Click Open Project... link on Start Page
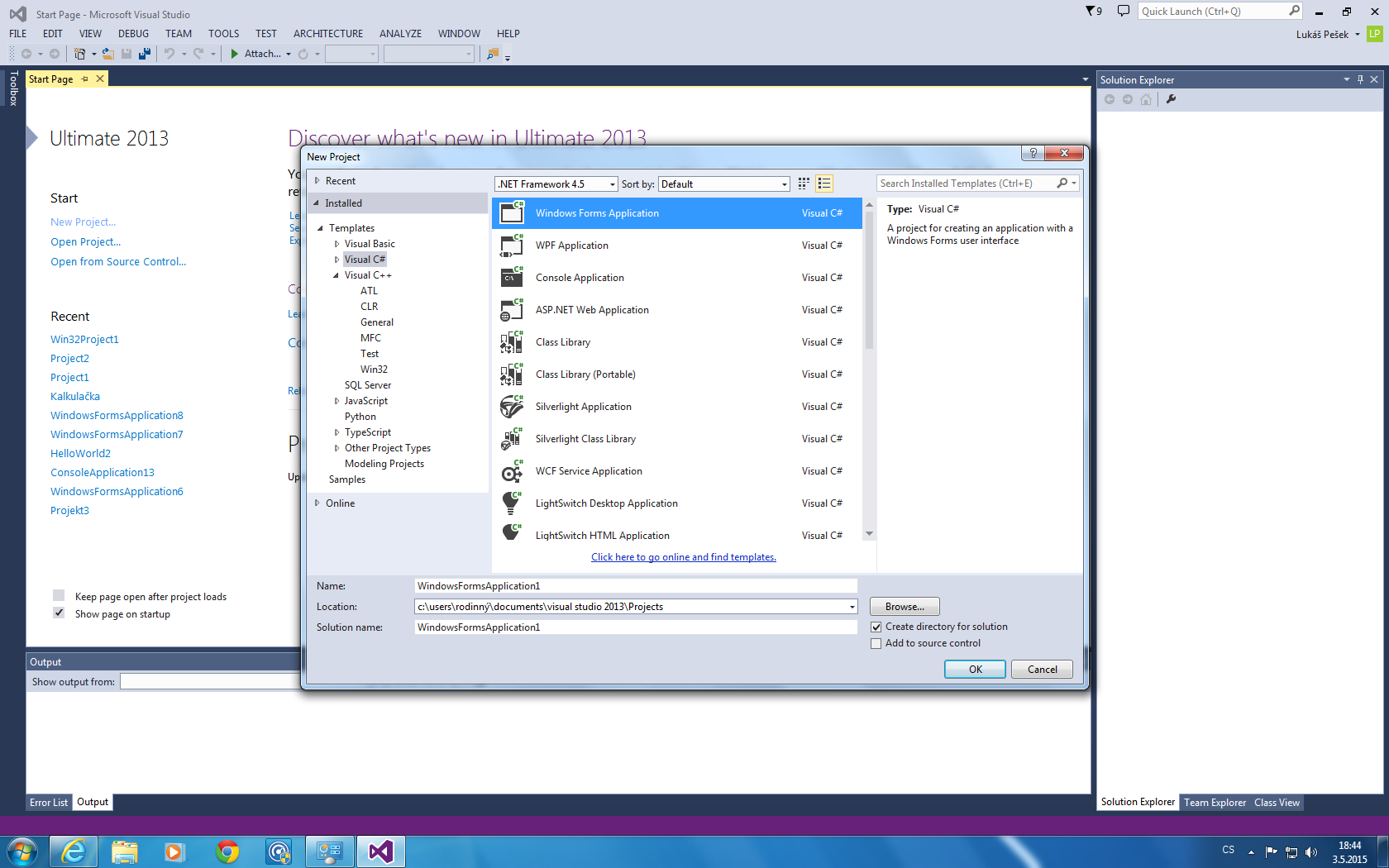The width and height of the screenshot is (1389, 868). pos(85,242)
